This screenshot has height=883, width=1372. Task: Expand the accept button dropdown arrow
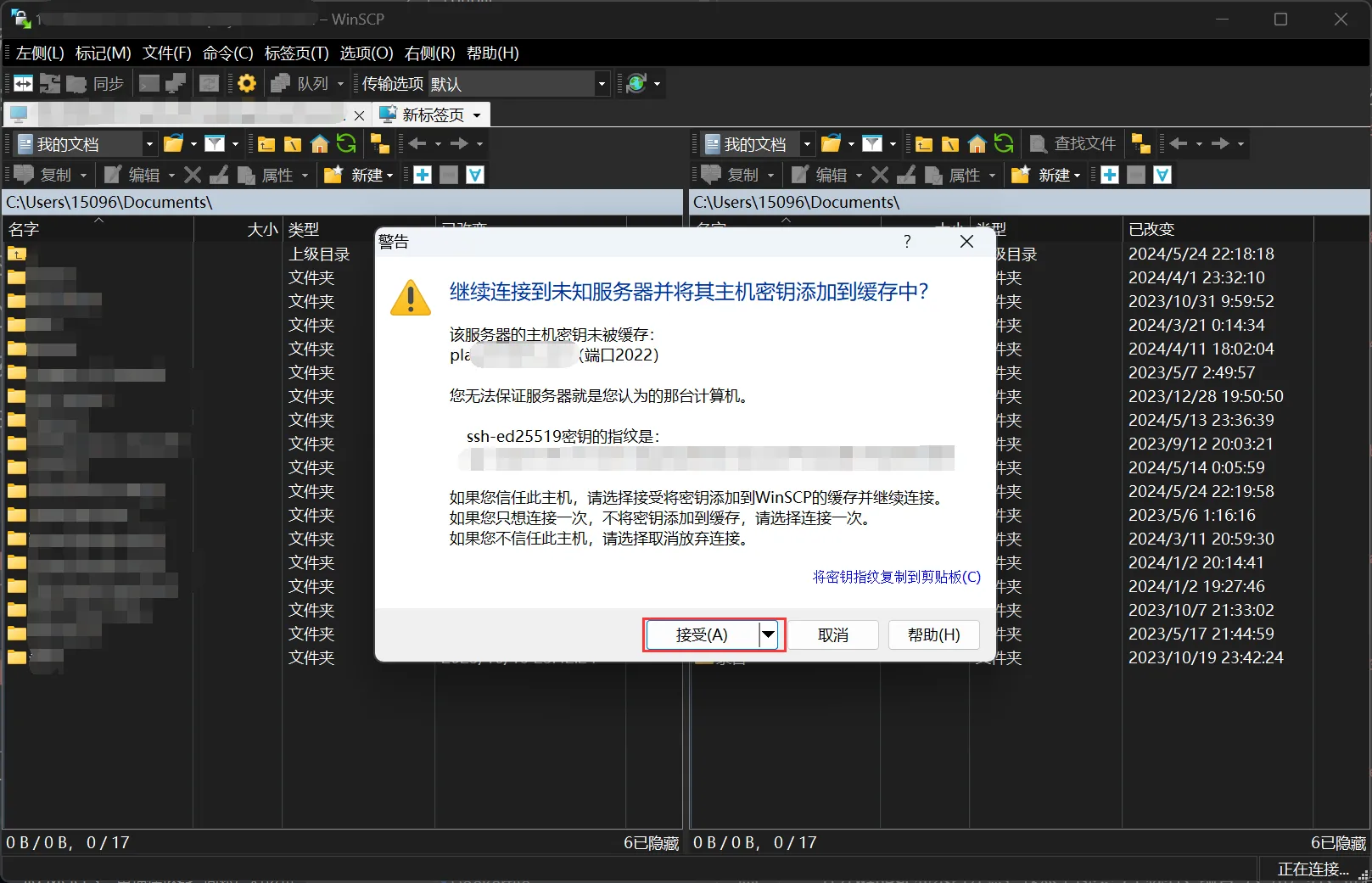768,634
